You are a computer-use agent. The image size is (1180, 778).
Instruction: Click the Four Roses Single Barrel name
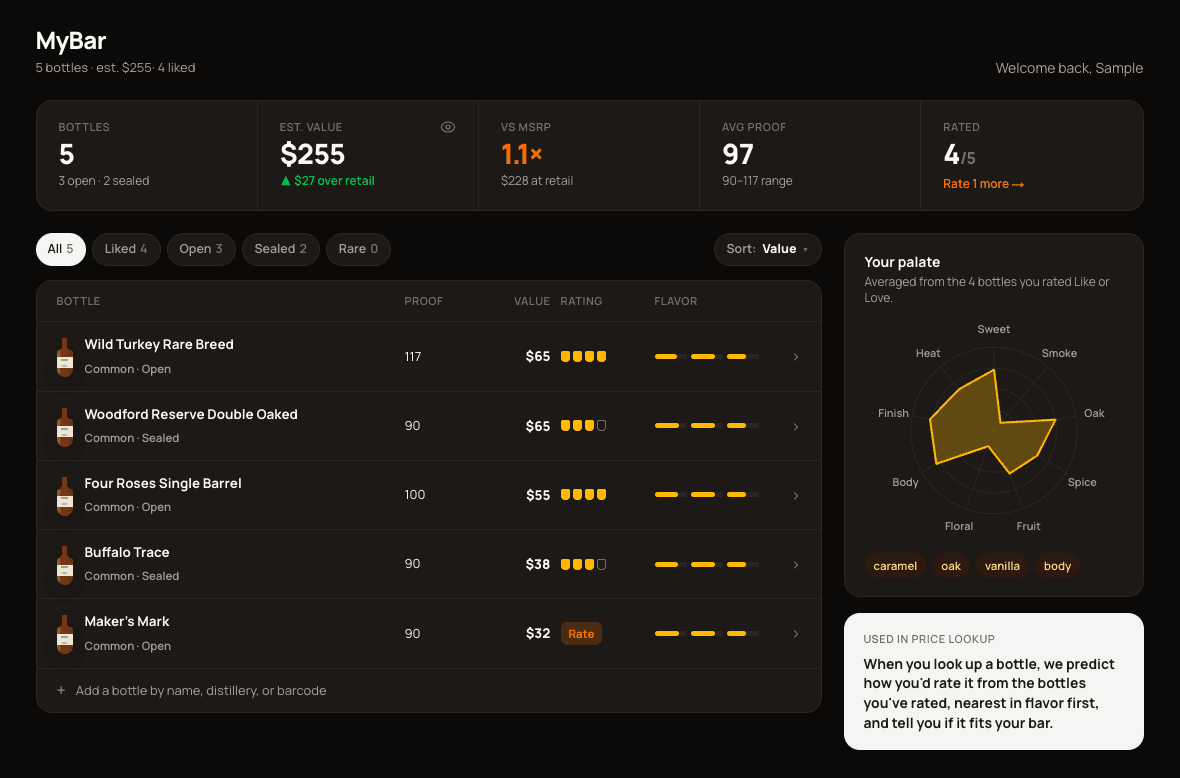(163, 483)
